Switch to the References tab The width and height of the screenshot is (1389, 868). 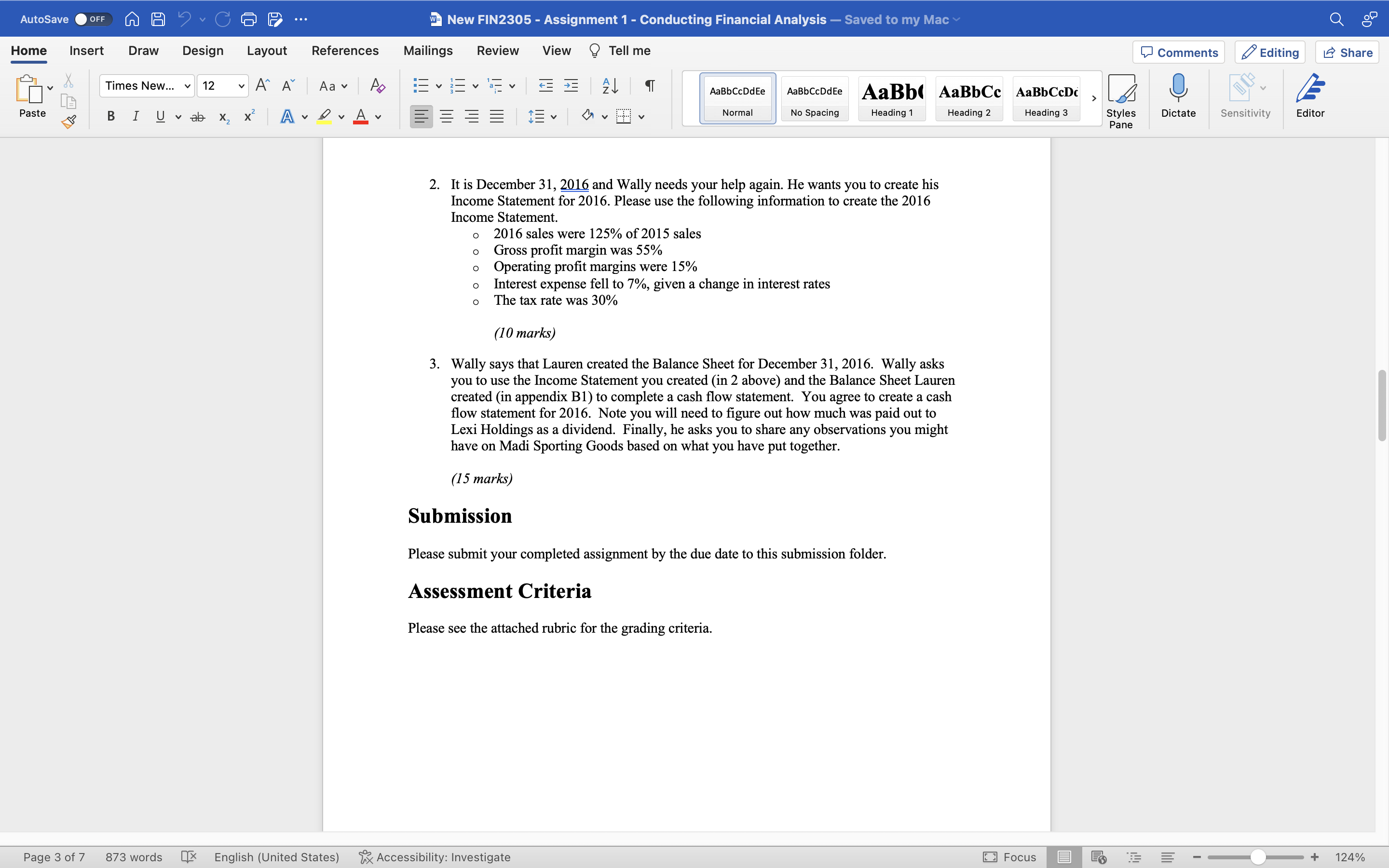(345, 51)
